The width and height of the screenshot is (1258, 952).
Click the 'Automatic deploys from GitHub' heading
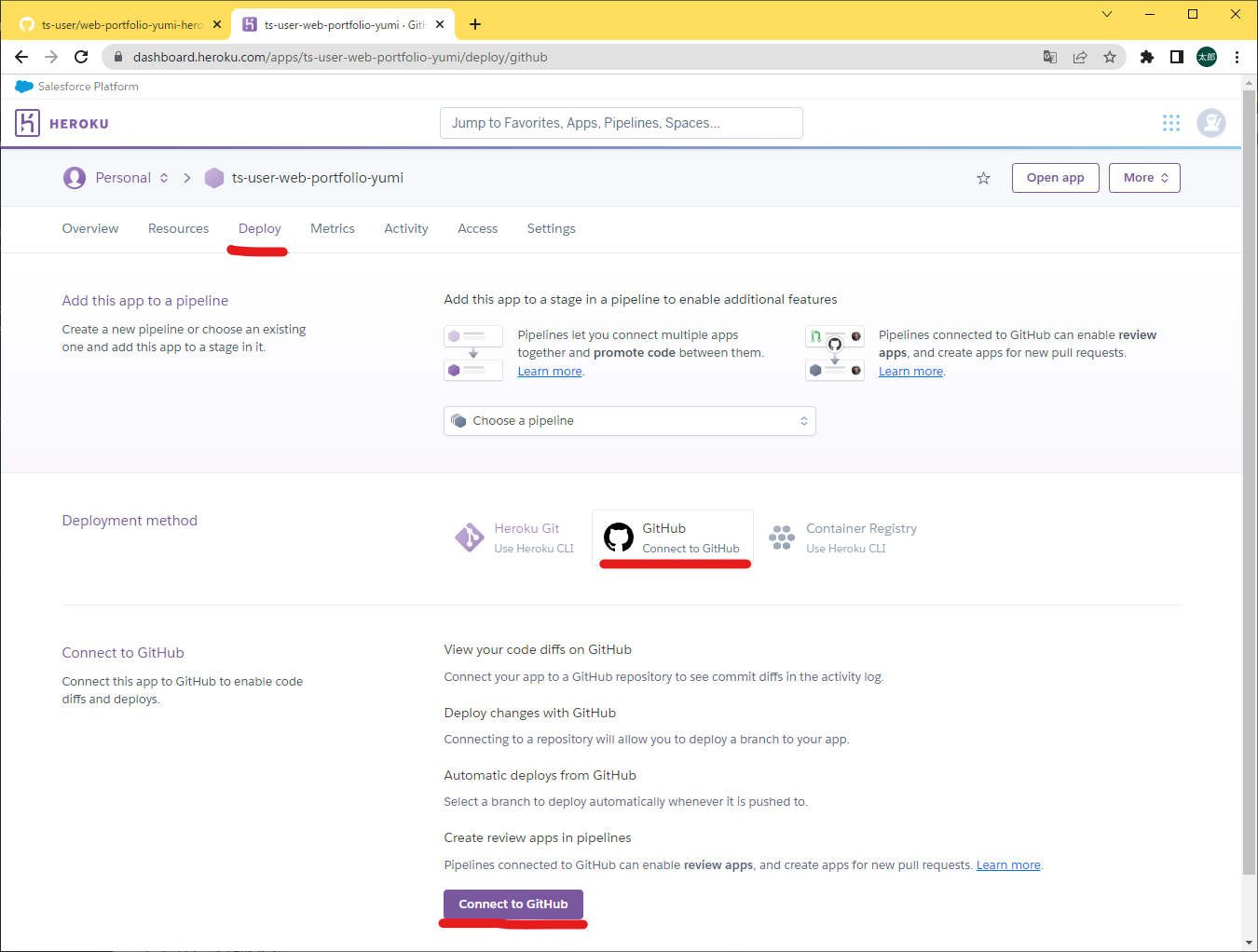point(540,776)
